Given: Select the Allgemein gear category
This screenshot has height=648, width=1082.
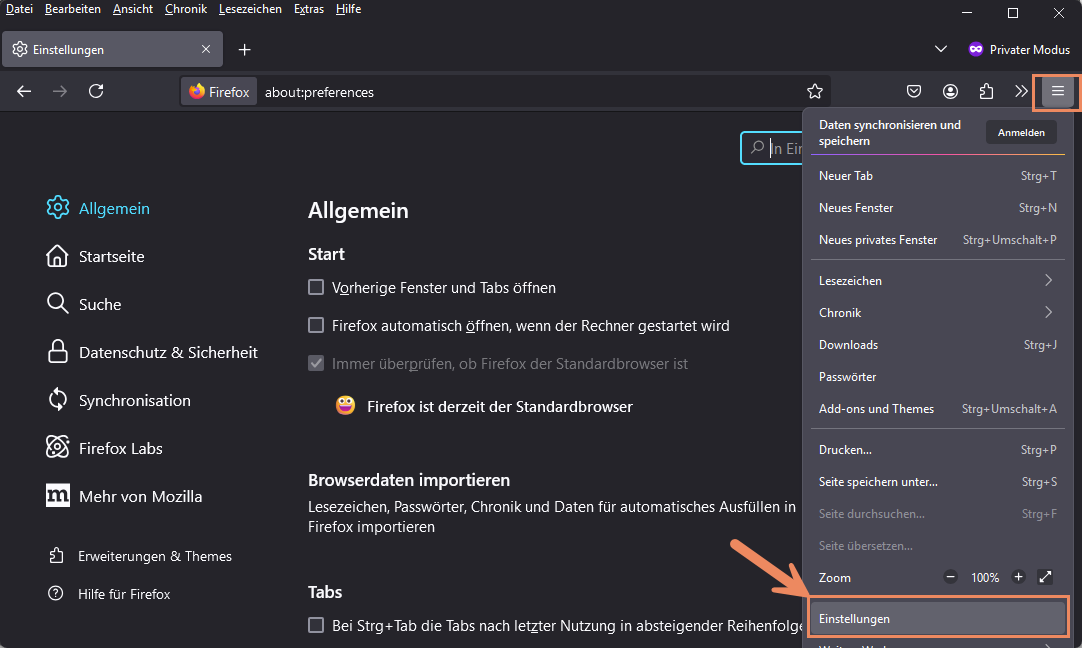Looking at the screenshot, I should (97, 208).
